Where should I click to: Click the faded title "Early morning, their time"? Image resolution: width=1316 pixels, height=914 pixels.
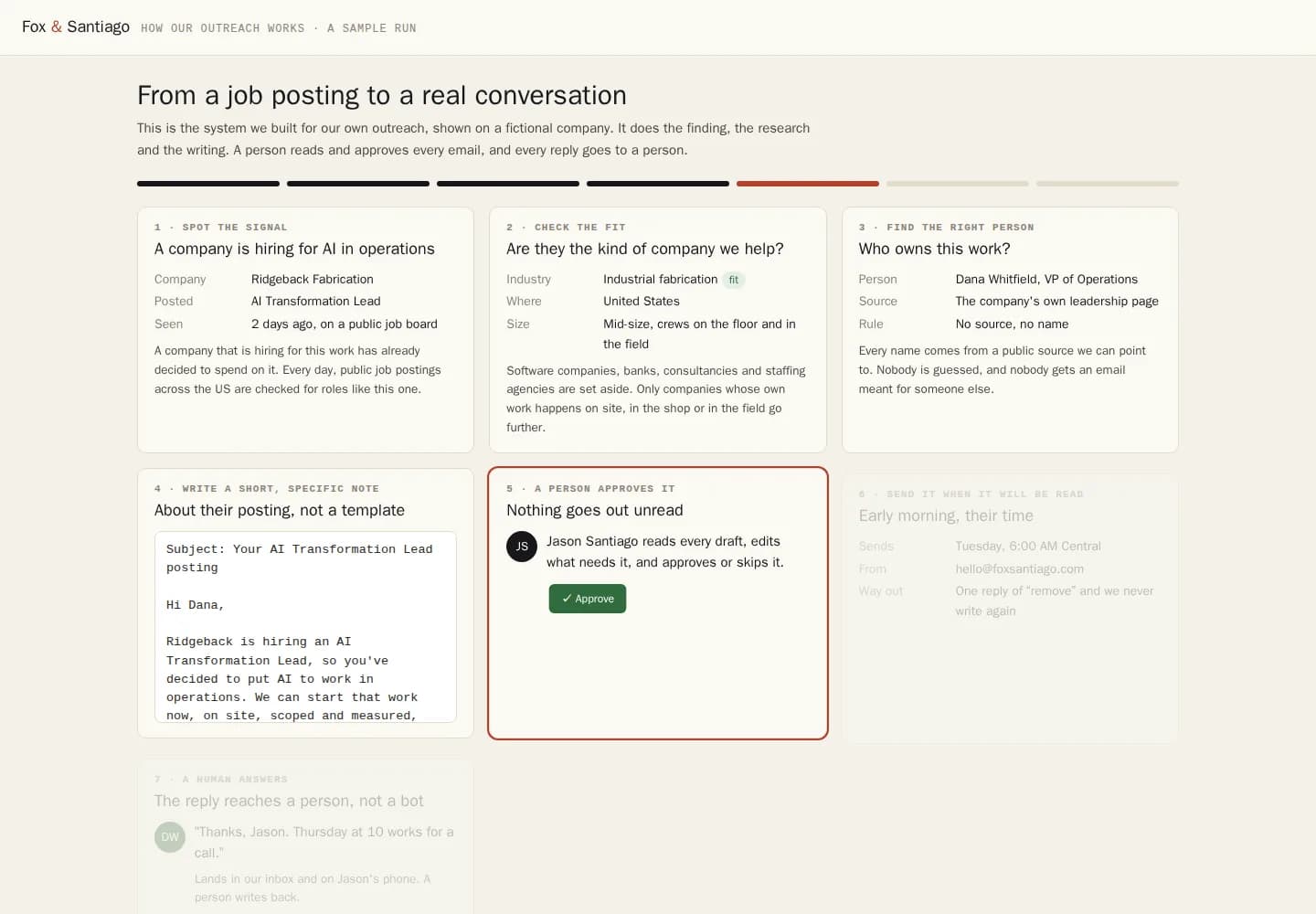[946, 515]
